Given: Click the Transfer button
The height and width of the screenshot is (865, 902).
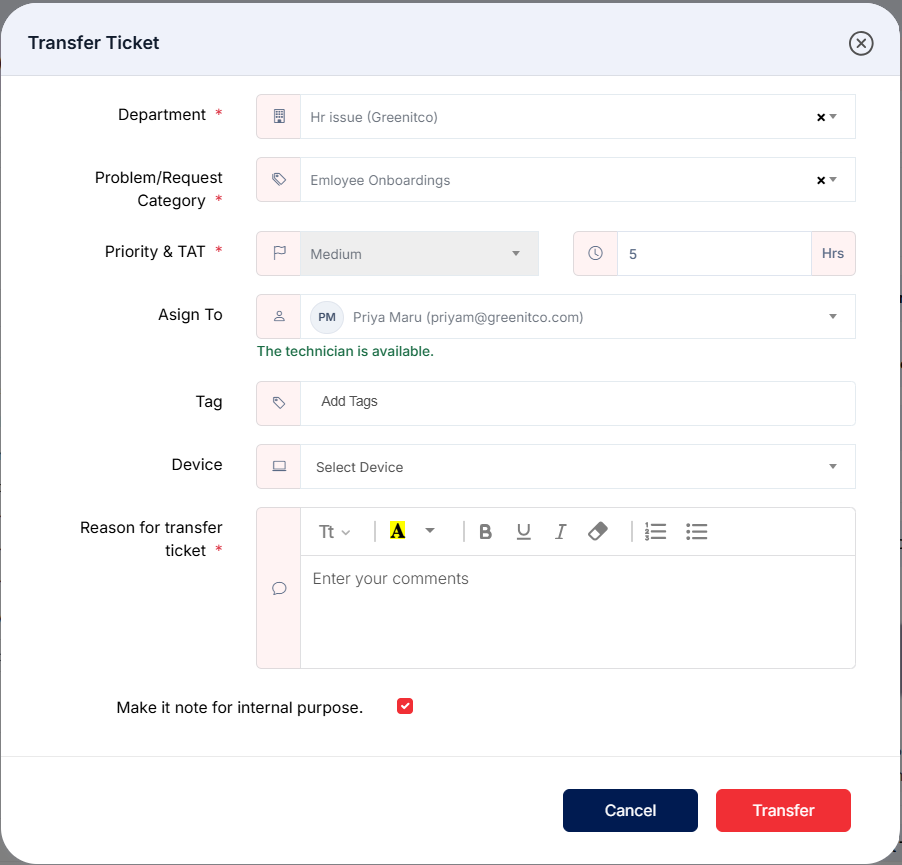Looking at the screenshot, I should point(783,810).
